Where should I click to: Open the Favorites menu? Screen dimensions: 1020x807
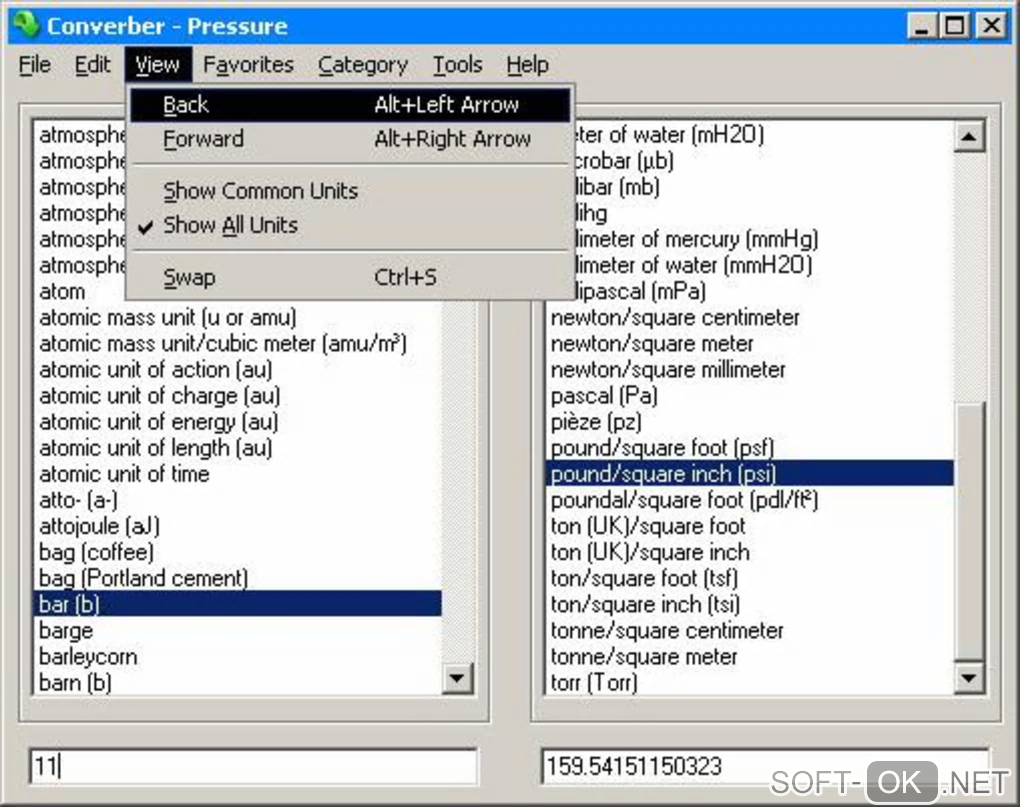pos(248,65)
